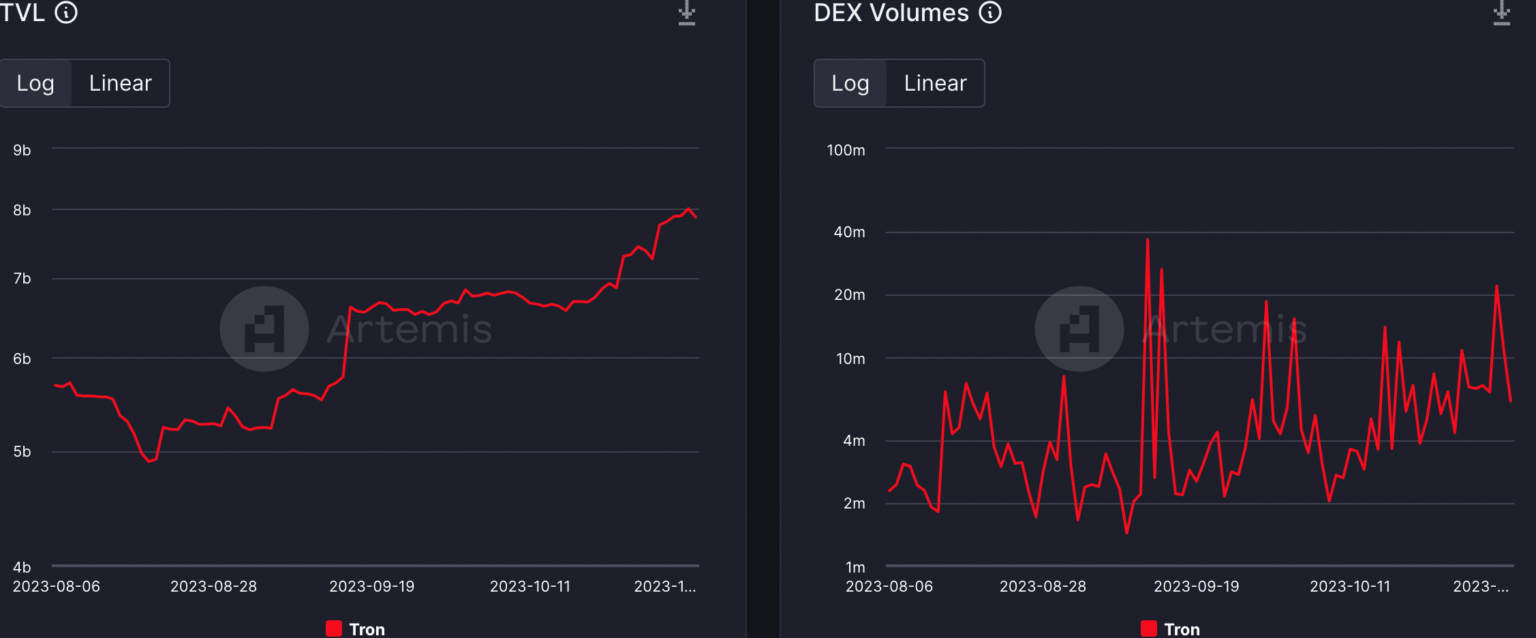This screenshot has height=638, width=1536.
Task: Click the Artemis logo watermark on DEX Volumes chart
Action: 1079,329
